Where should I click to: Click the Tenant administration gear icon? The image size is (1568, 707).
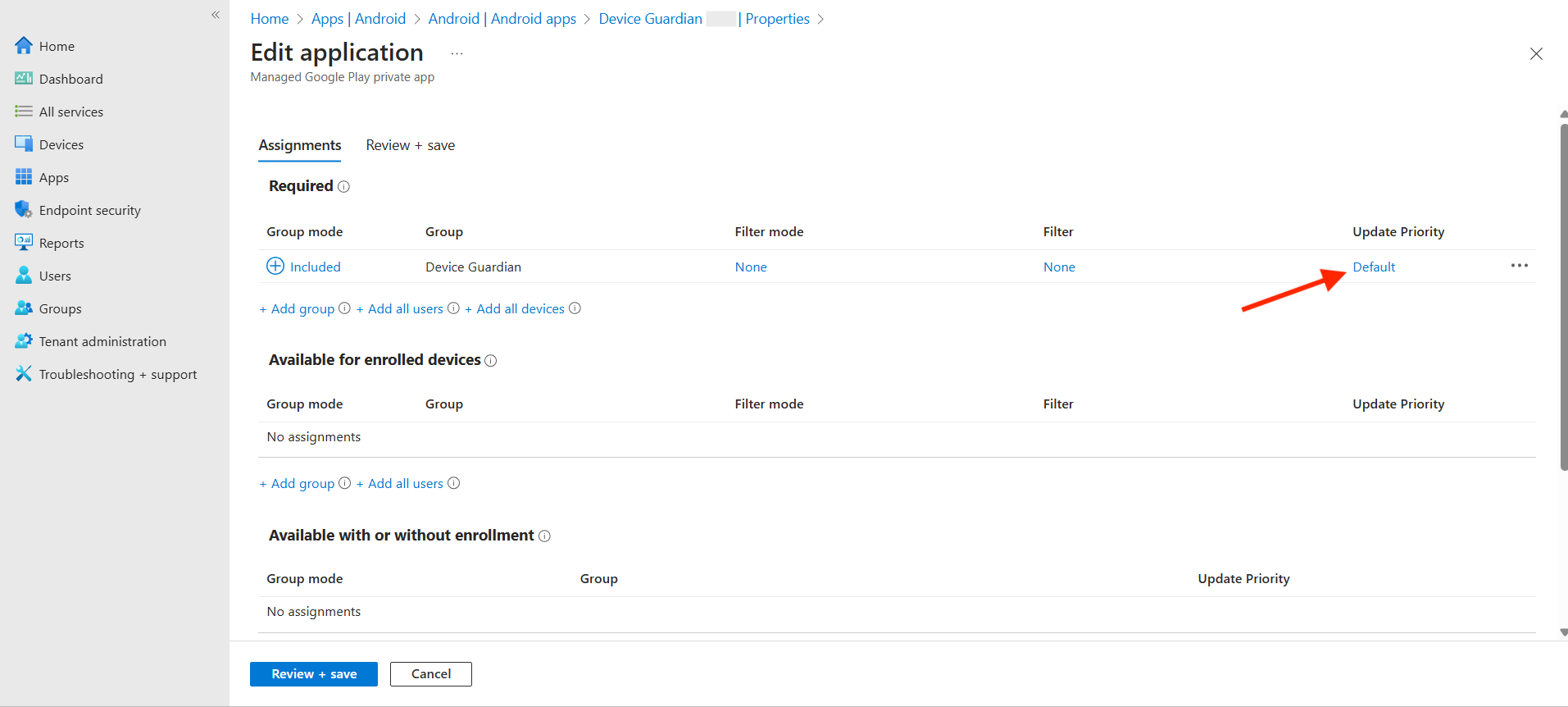(x=24, y=341)
